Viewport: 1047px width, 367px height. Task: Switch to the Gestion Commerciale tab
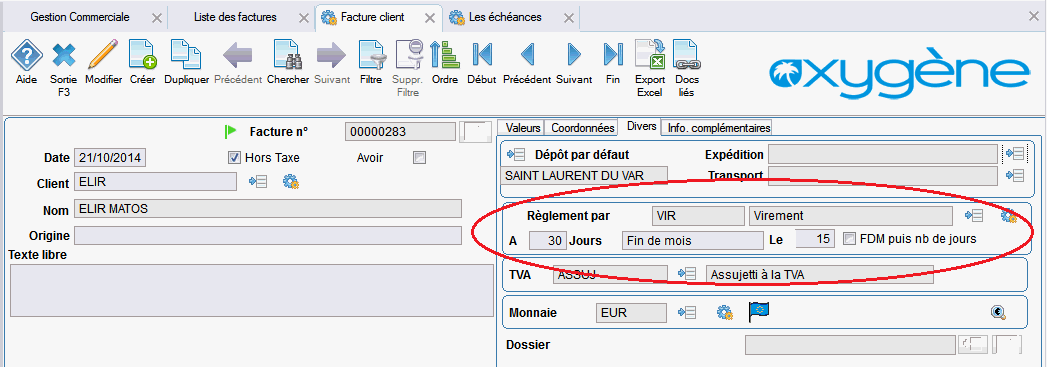(x=79, y=17)
